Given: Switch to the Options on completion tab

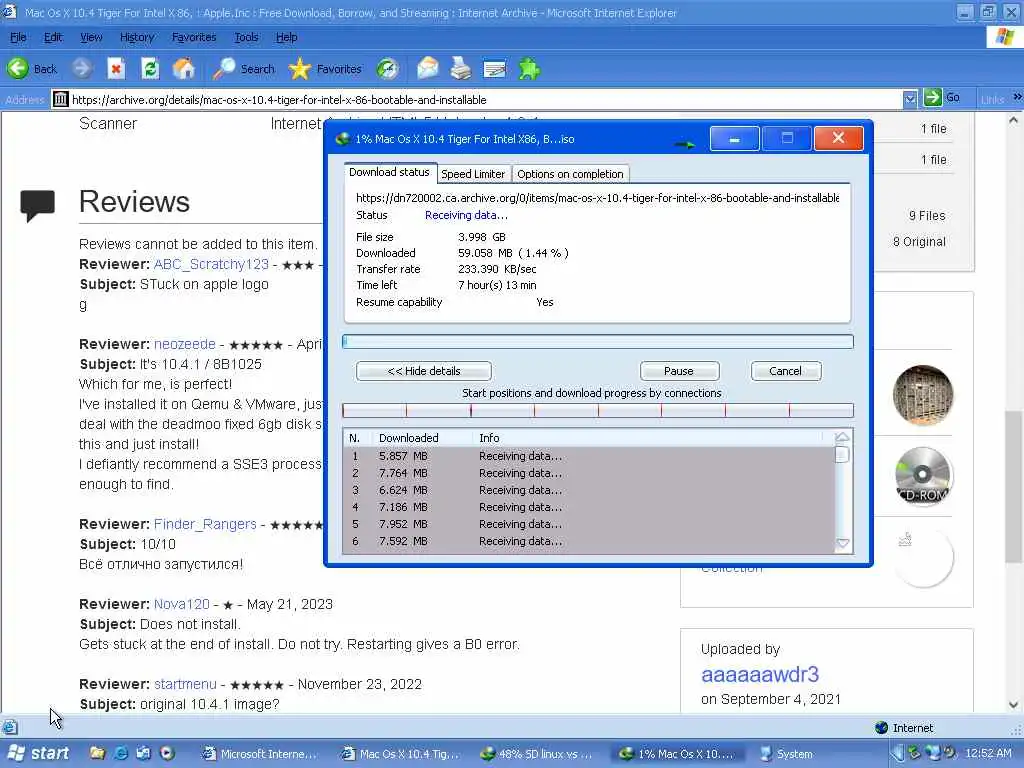Looking at the screenshot, I should click(x=570, y=174).
